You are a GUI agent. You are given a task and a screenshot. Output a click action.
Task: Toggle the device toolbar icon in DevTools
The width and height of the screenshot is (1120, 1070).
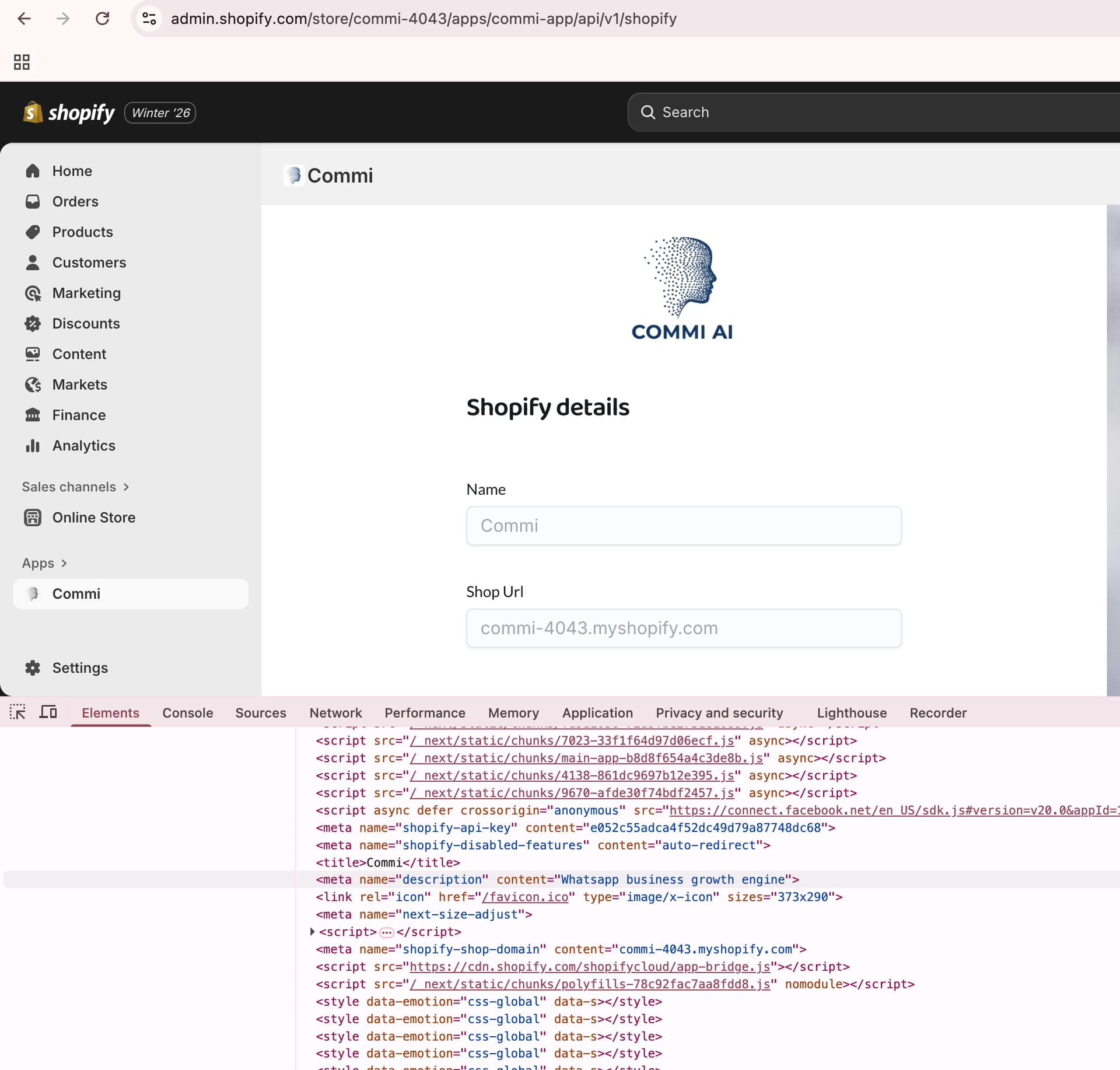coord(48,712)
